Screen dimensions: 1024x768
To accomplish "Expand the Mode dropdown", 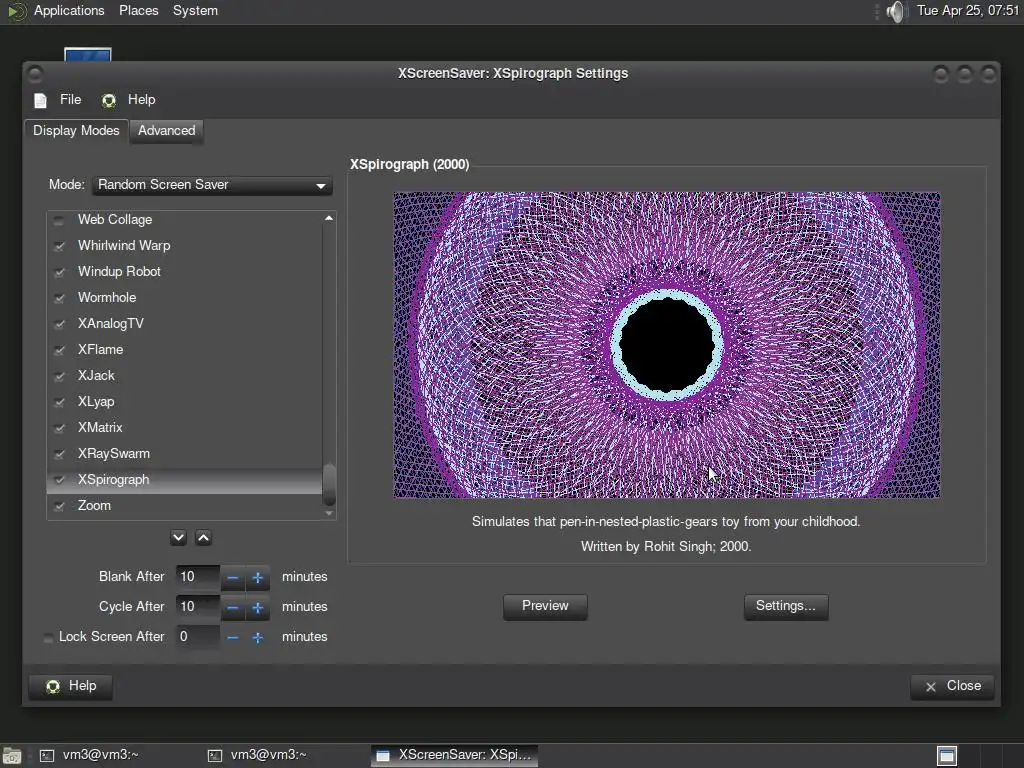I will (213, 185).
